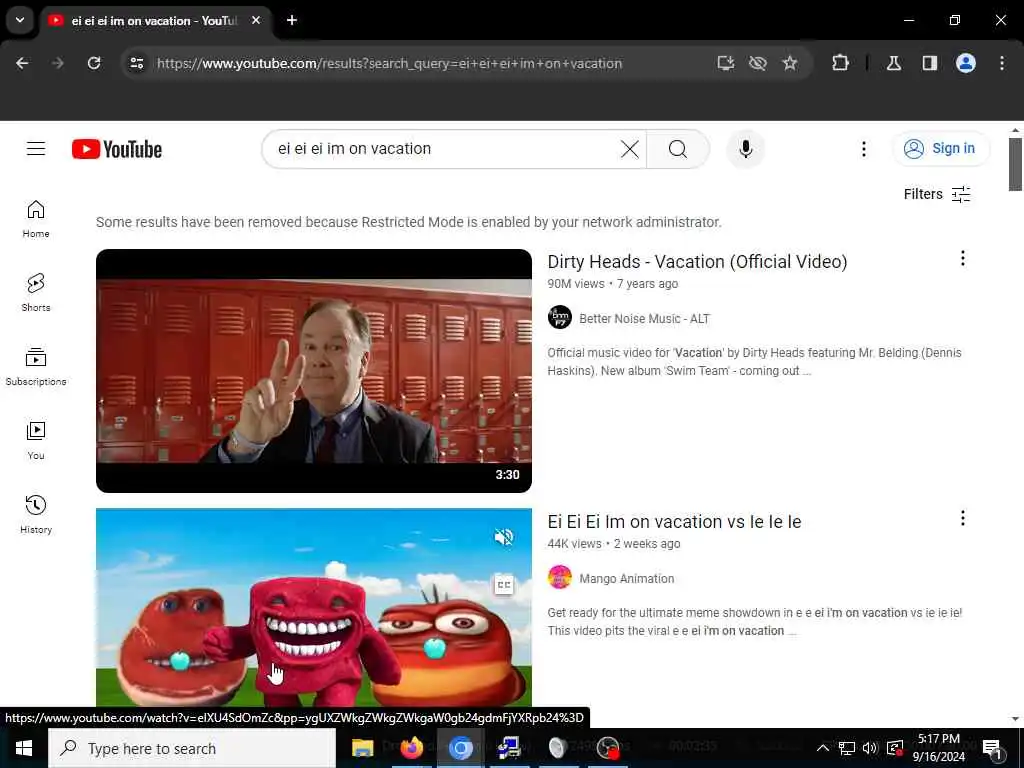Click the magnifier search button
The image size is (1024, 768).
point(678,149)
